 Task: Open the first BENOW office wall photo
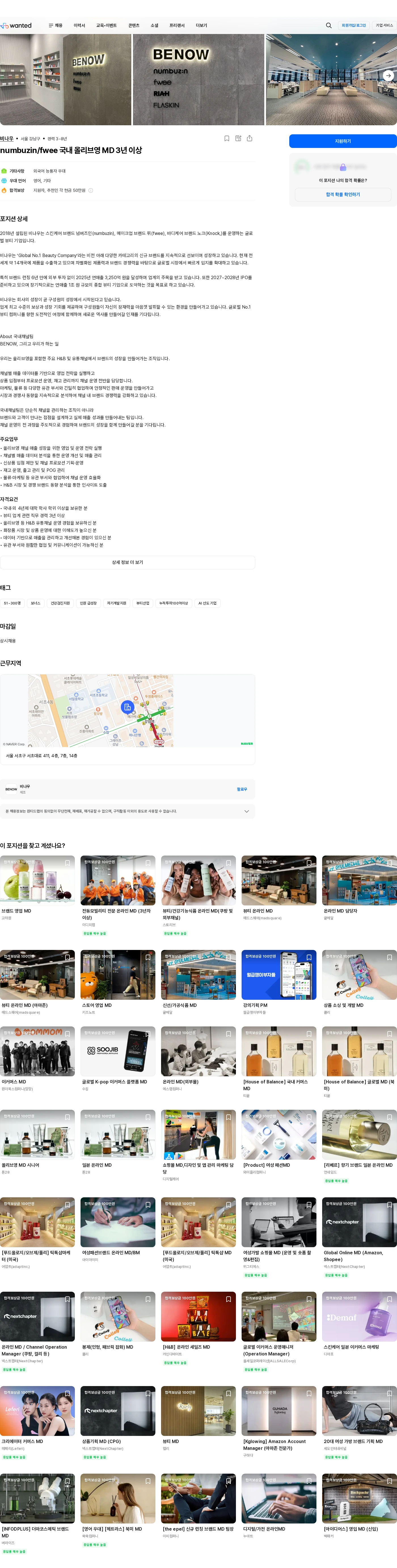coord(66,80)
